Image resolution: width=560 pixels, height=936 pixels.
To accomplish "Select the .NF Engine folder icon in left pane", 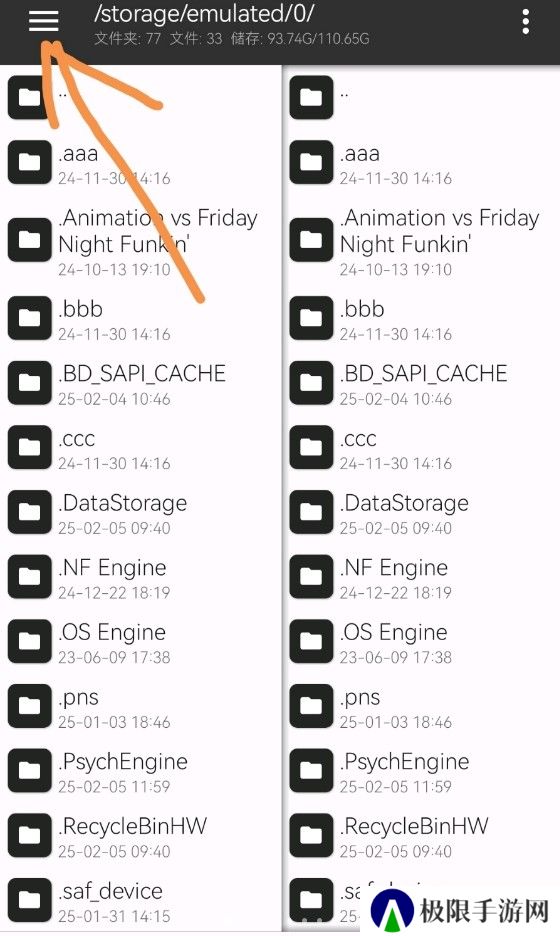I will coord(29,576).
